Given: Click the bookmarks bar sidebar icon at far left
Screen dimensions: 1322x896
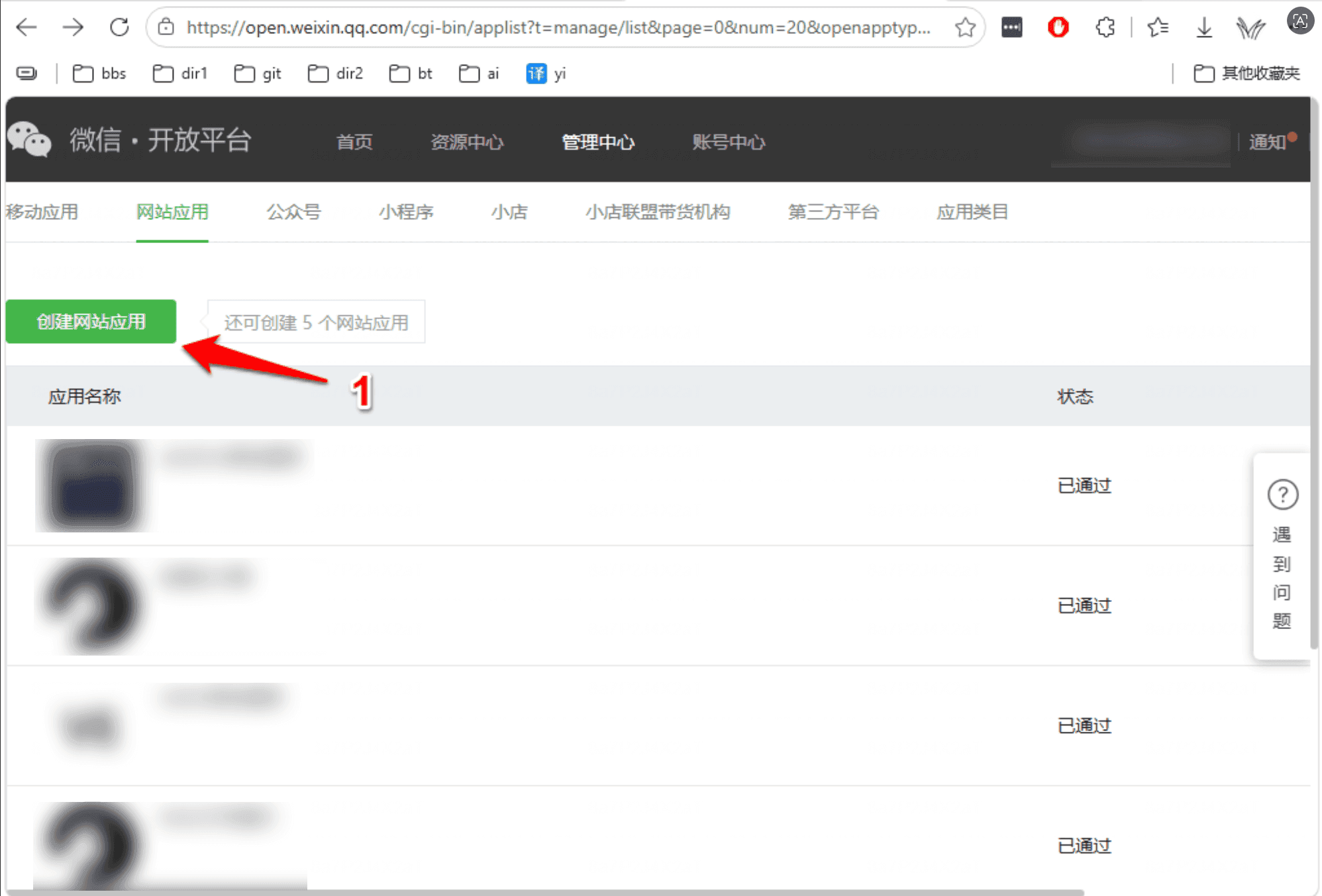Looking at the screenshot, I should 26,74.
